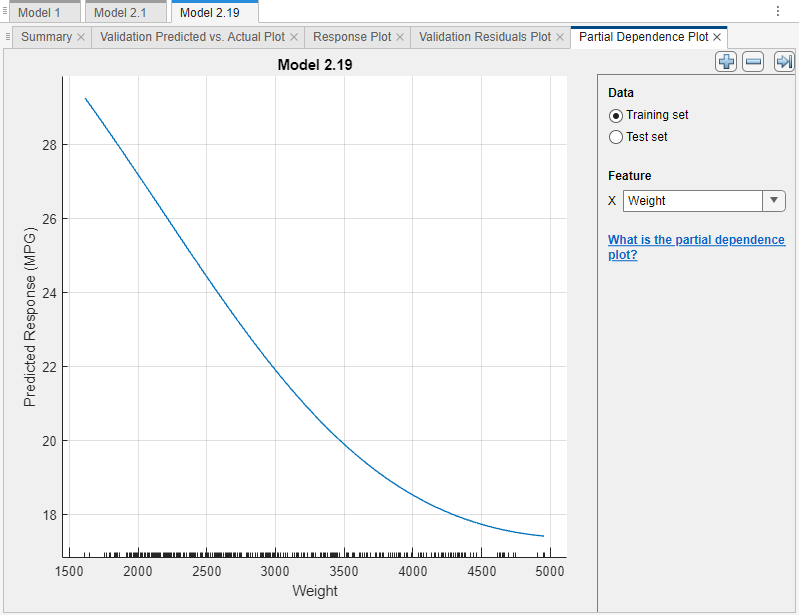Click the zoom in plus icon
The image size is (799, 615).
tap(726, 62)
